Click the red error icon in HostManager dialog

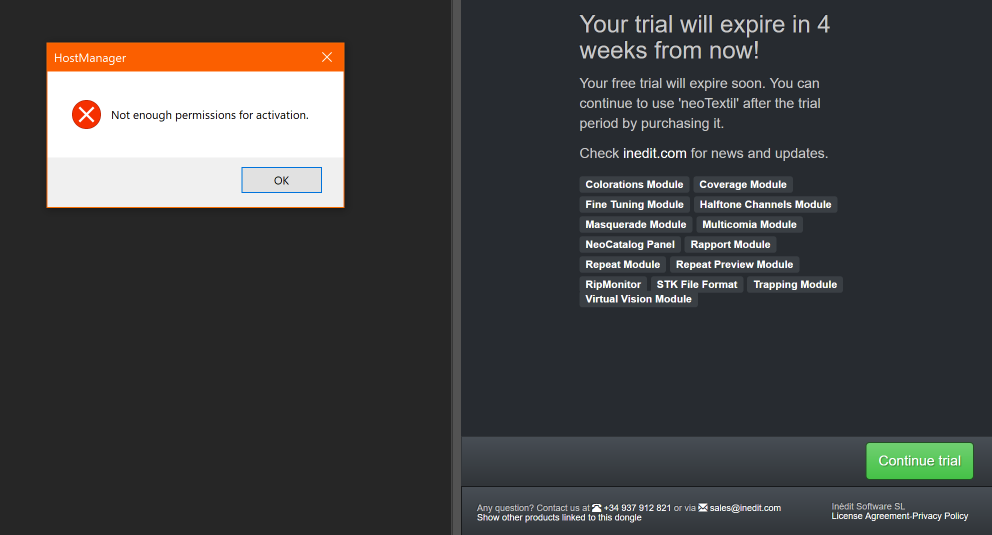(87, 114)
